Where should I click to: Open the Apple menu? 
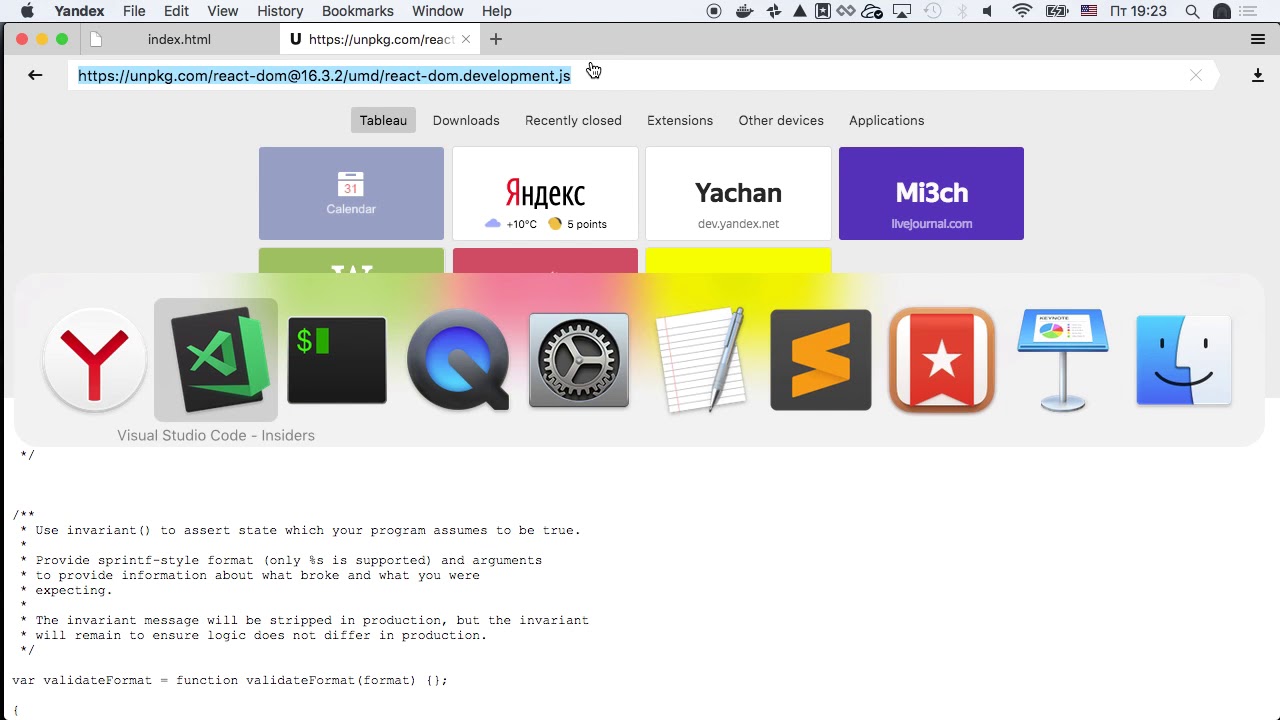click(27, 11)
